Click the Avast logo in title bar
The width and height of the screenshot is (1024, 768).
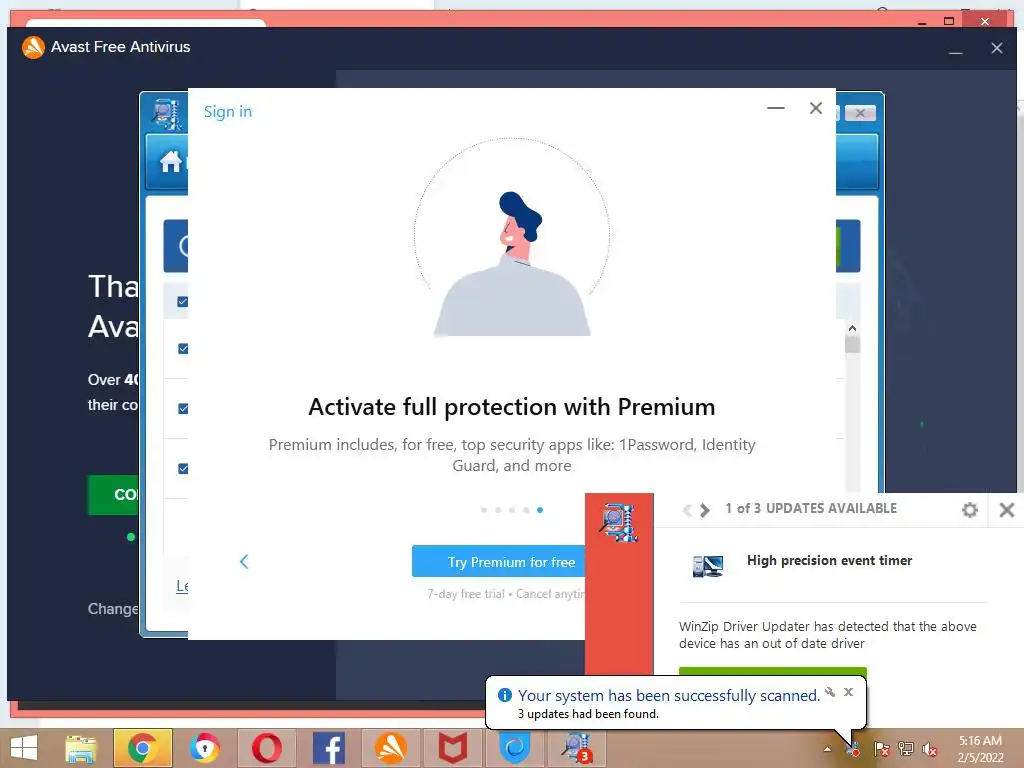[x=33, y=47]
